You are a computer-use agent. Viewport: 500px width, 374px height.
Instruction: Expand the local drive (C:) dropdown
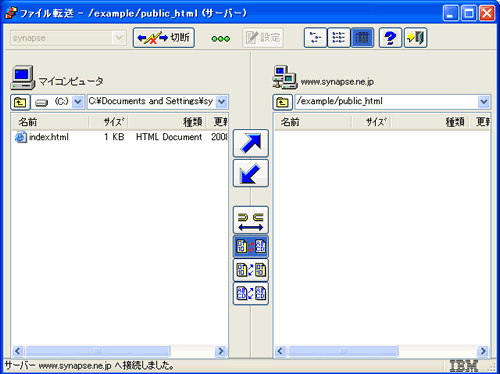tap(78, 102)
